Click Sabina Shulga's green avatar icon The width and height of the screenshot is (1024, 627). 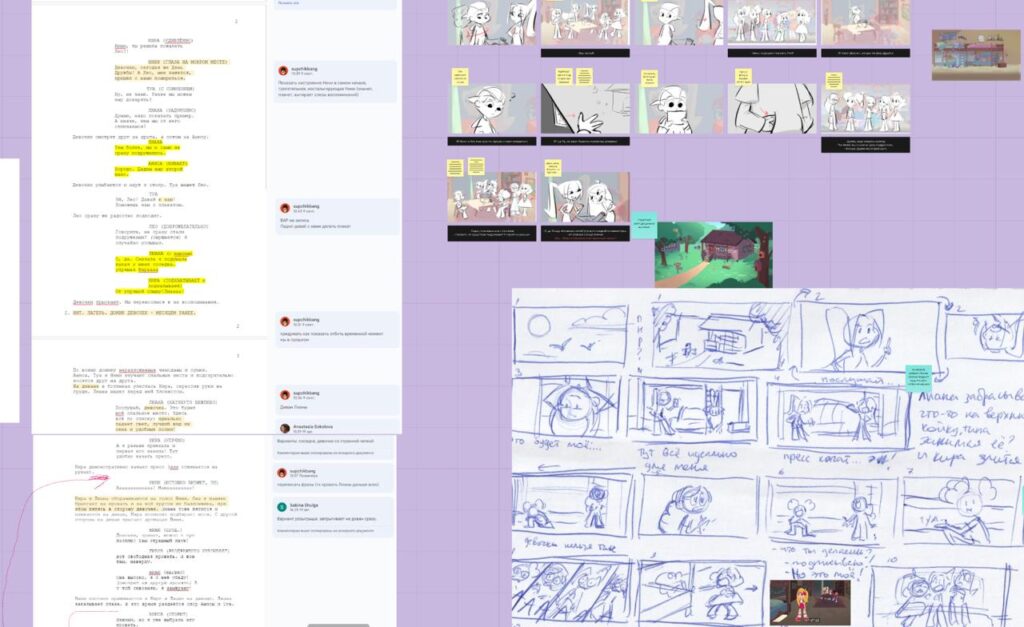point(282,507)
